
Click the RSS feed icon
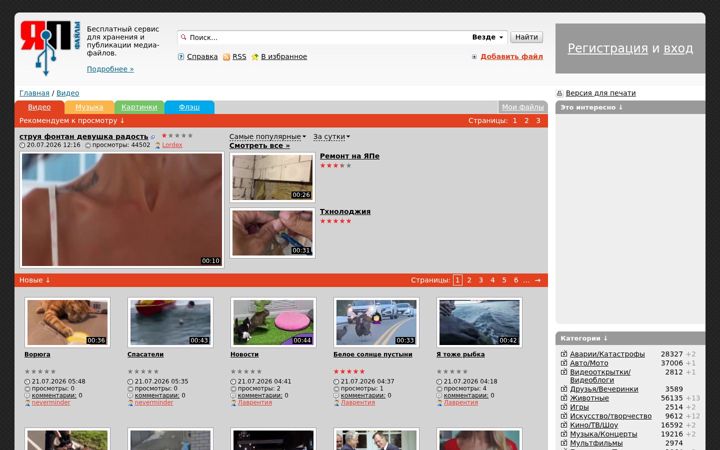226,57
